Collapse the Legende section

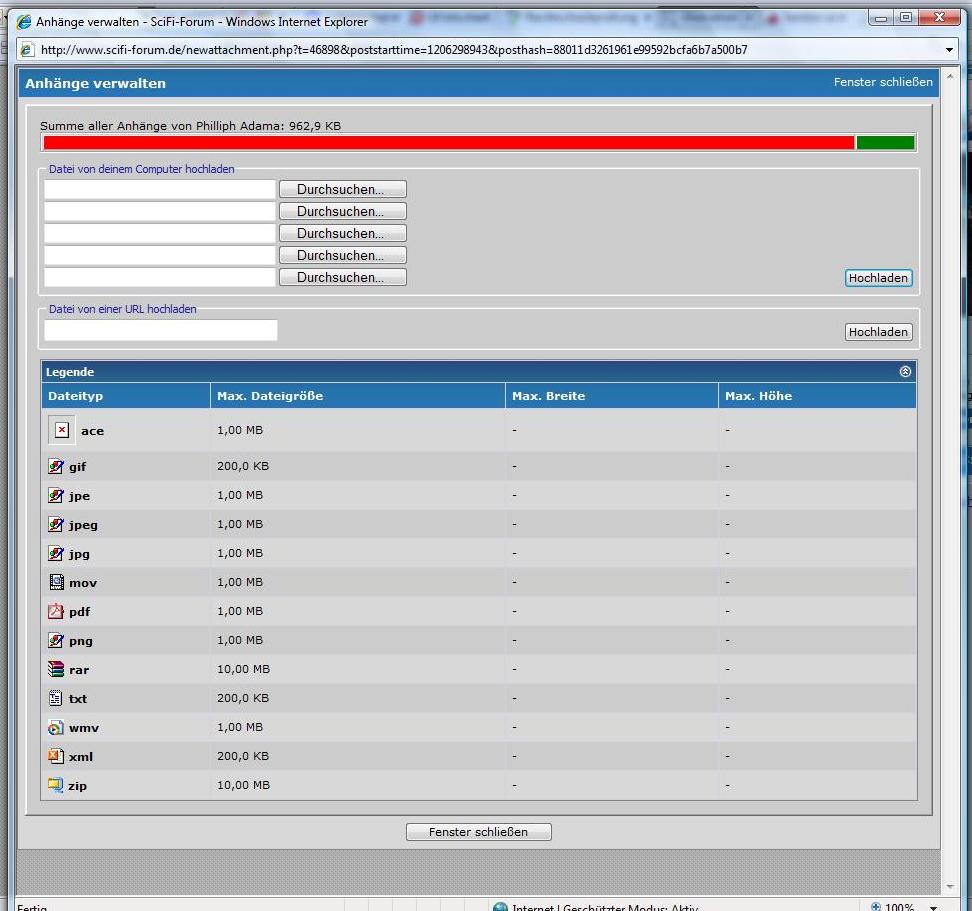click(905, 372)
